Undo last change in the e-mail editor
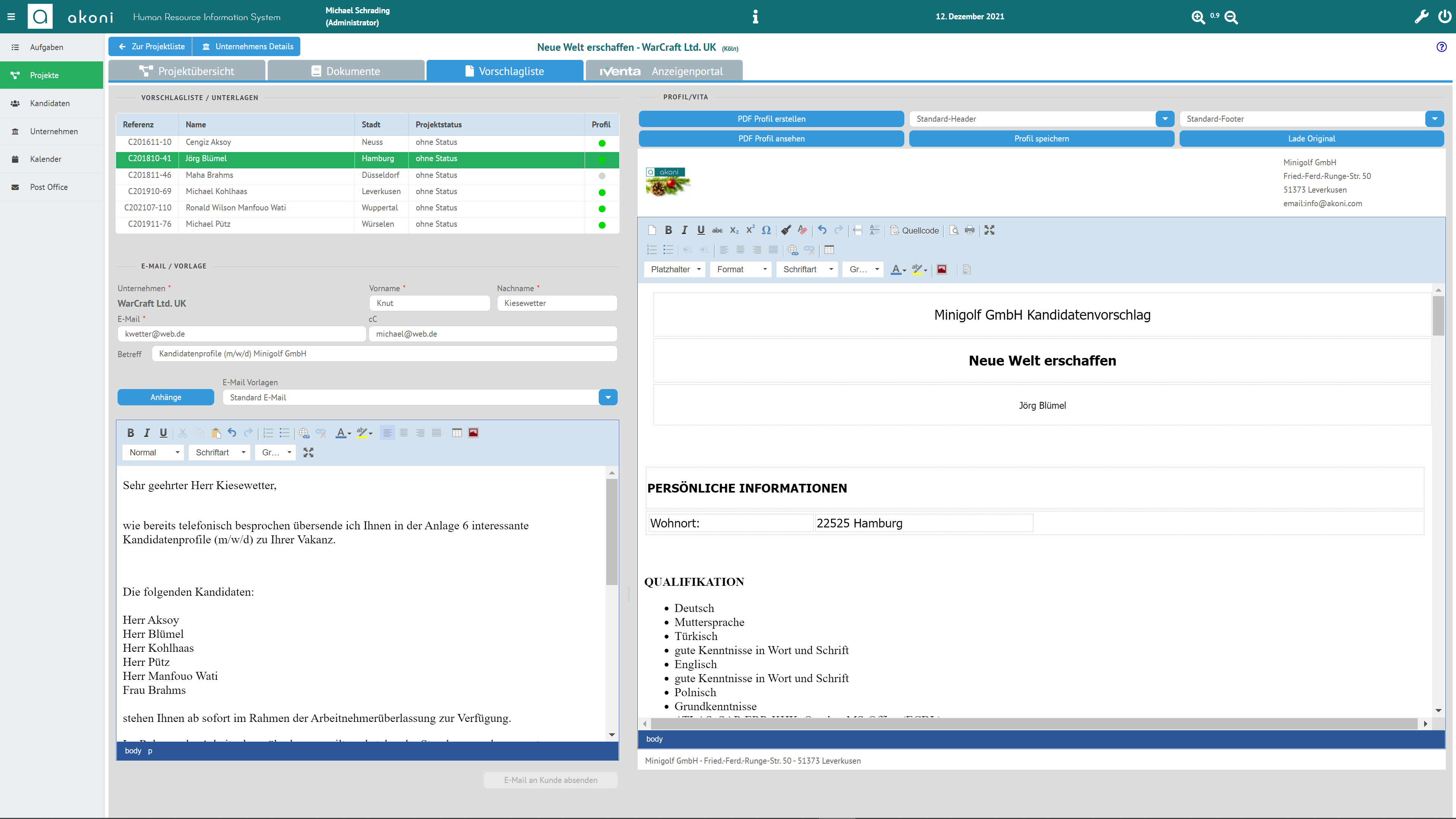1456x819 pixels. coord(232,433)
